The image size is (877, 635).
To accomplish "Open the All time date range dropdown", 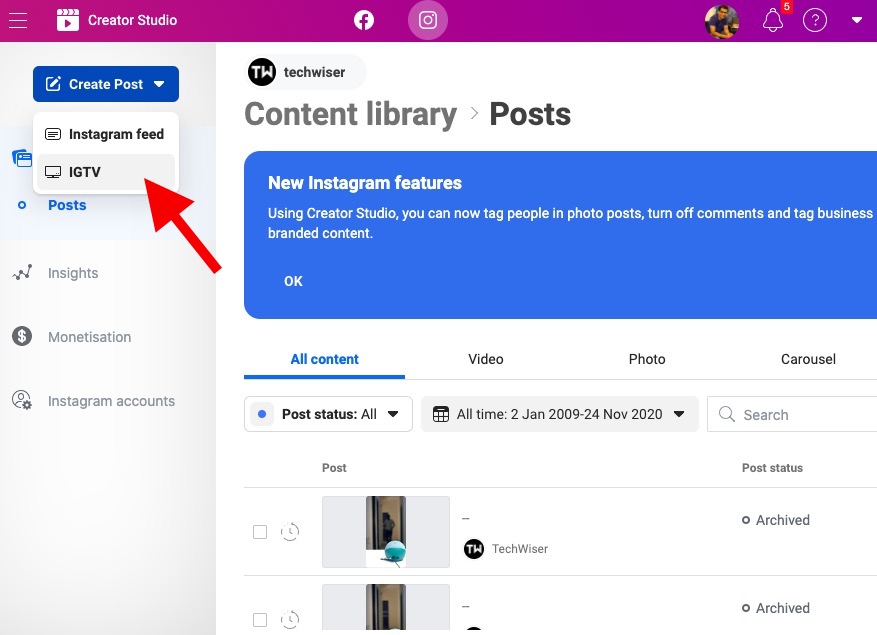I will click(559, 414).
